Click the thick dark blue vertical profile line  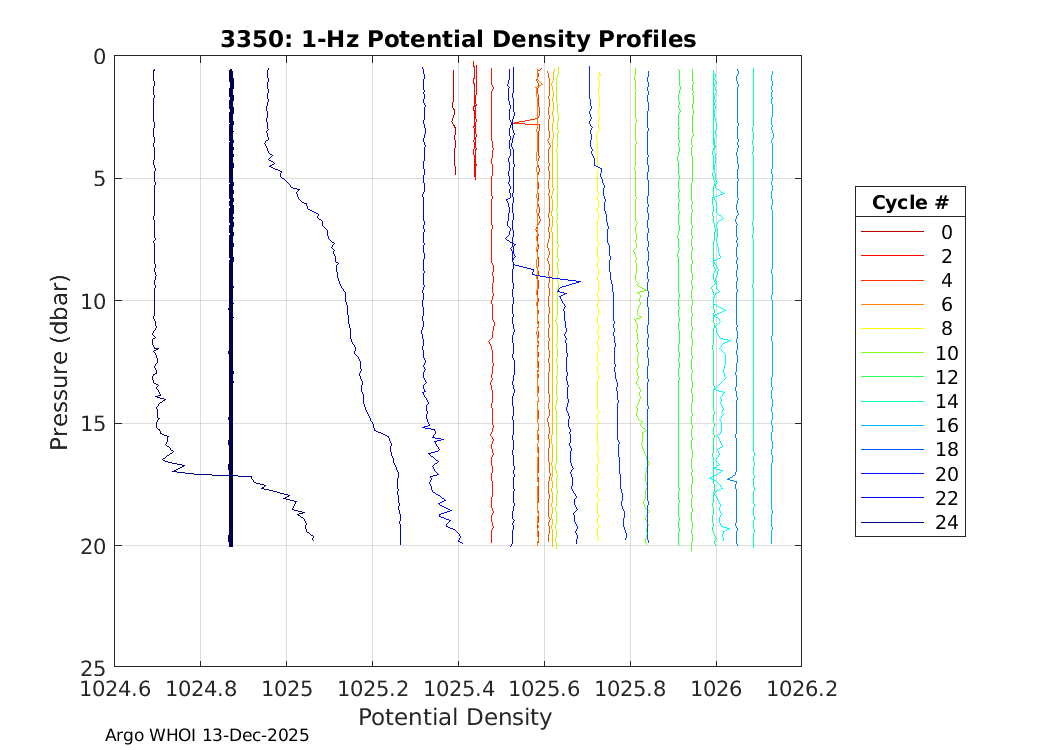pos(231,300)
